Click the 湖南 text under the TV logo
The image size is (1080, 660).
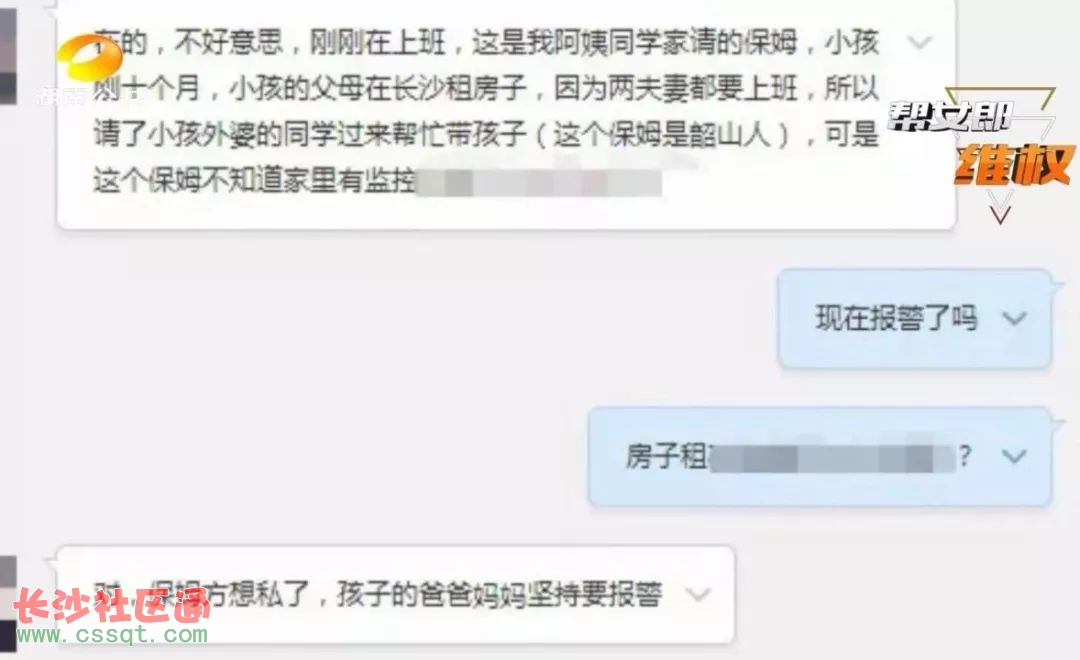59,96
